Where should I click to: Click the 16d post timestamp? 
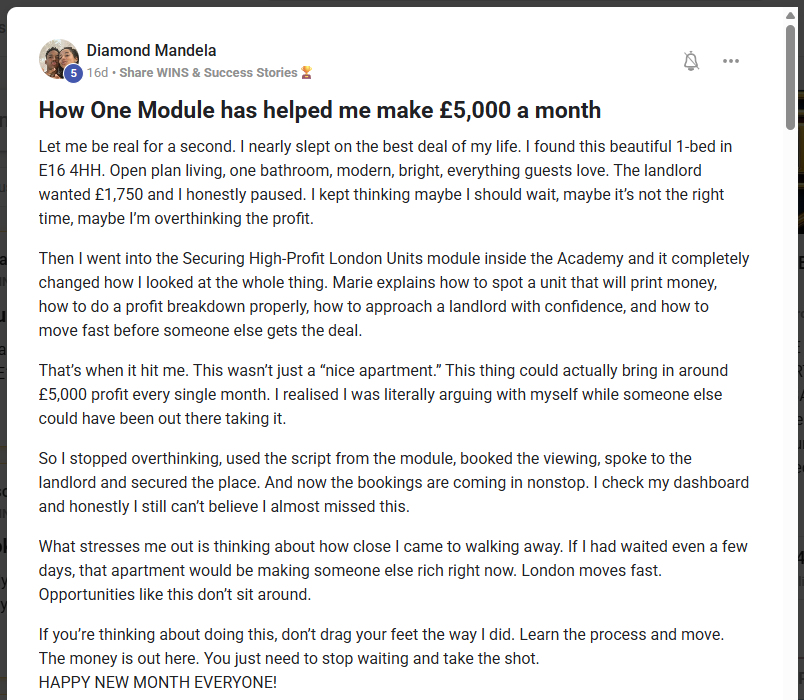pos(97,73)
